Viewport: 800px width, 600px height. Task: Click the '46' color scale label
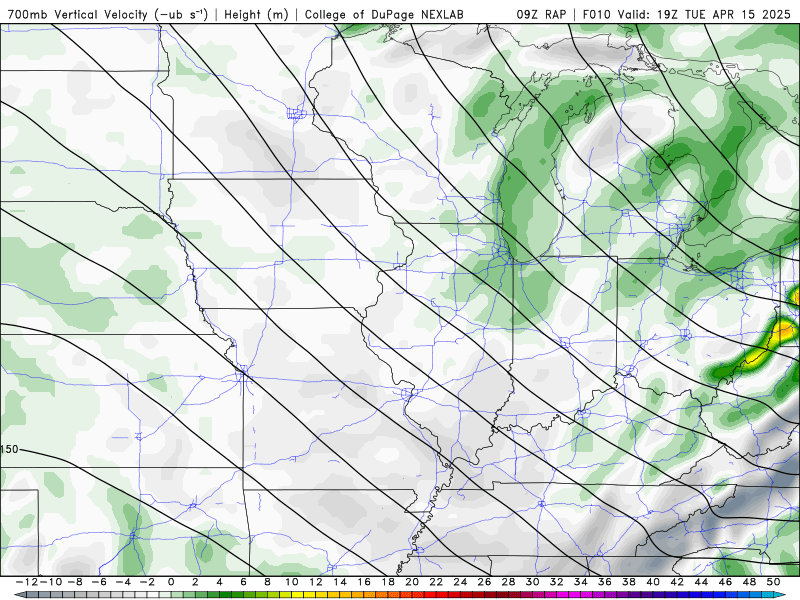pyautogui.click(x=726, y=582)
